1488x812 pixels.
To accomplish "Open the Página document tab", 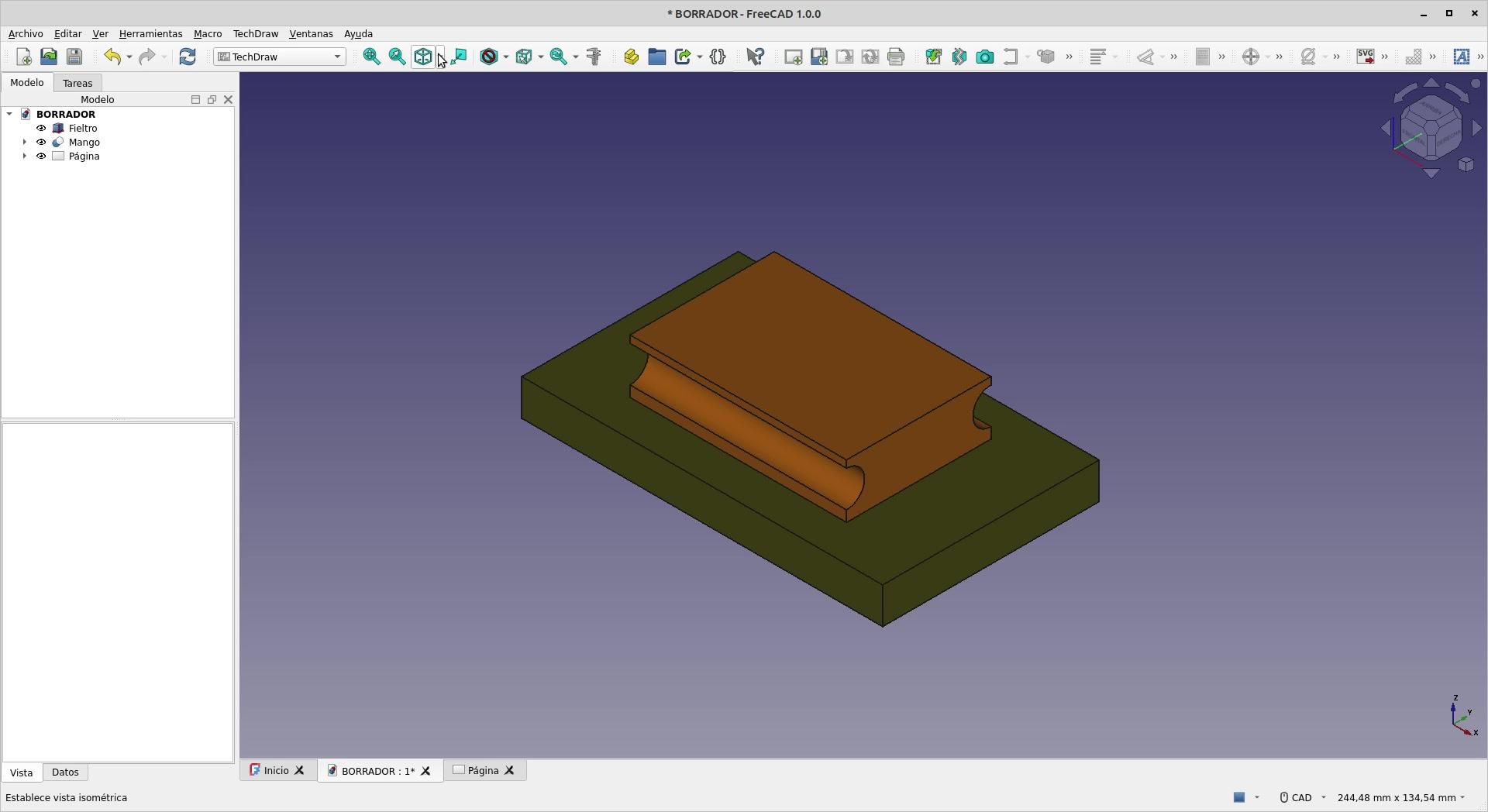I will tap(484, 771).
